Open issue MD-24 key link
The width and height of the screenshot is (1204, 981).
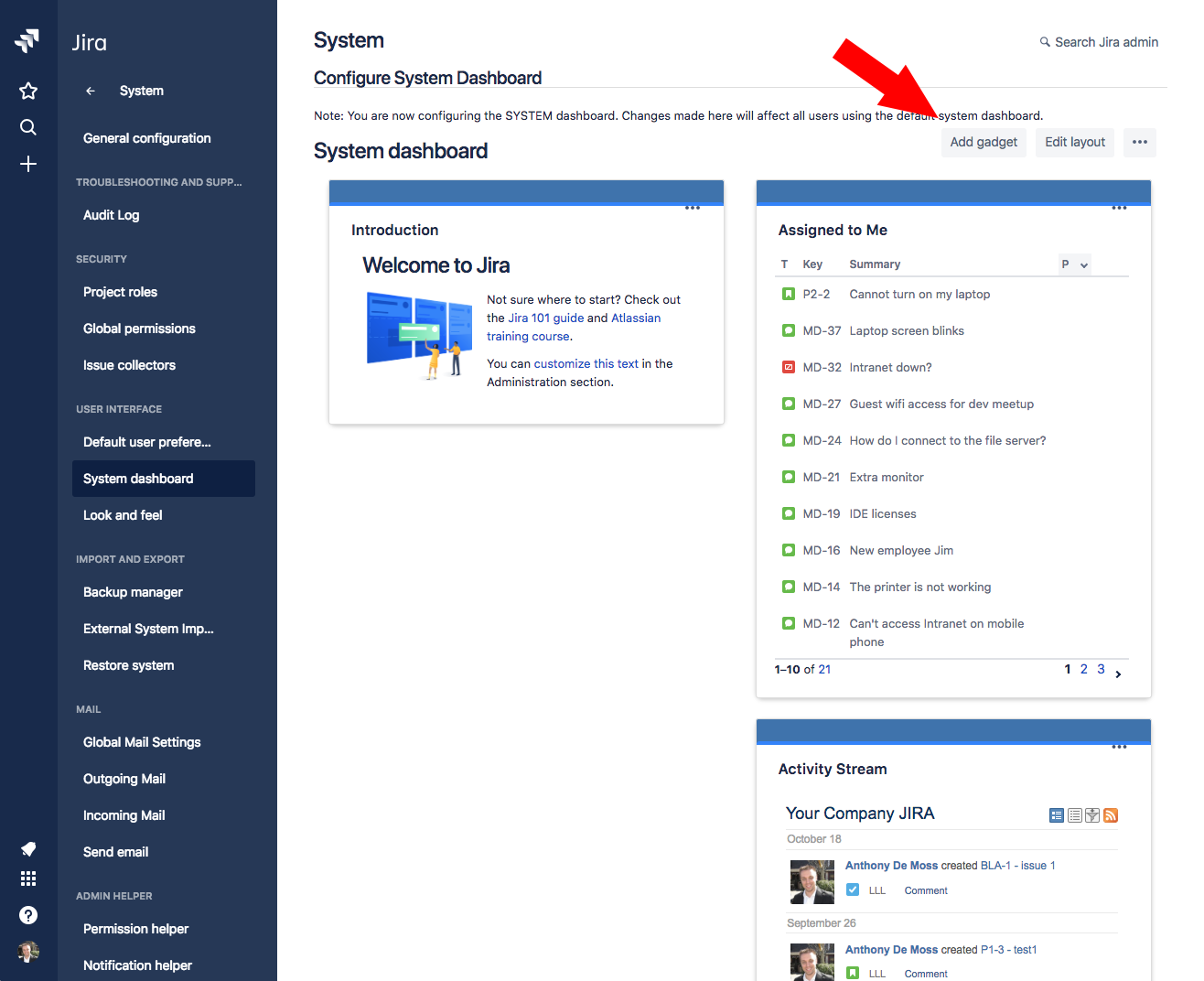pyautogui.click(x=822, y=440)
